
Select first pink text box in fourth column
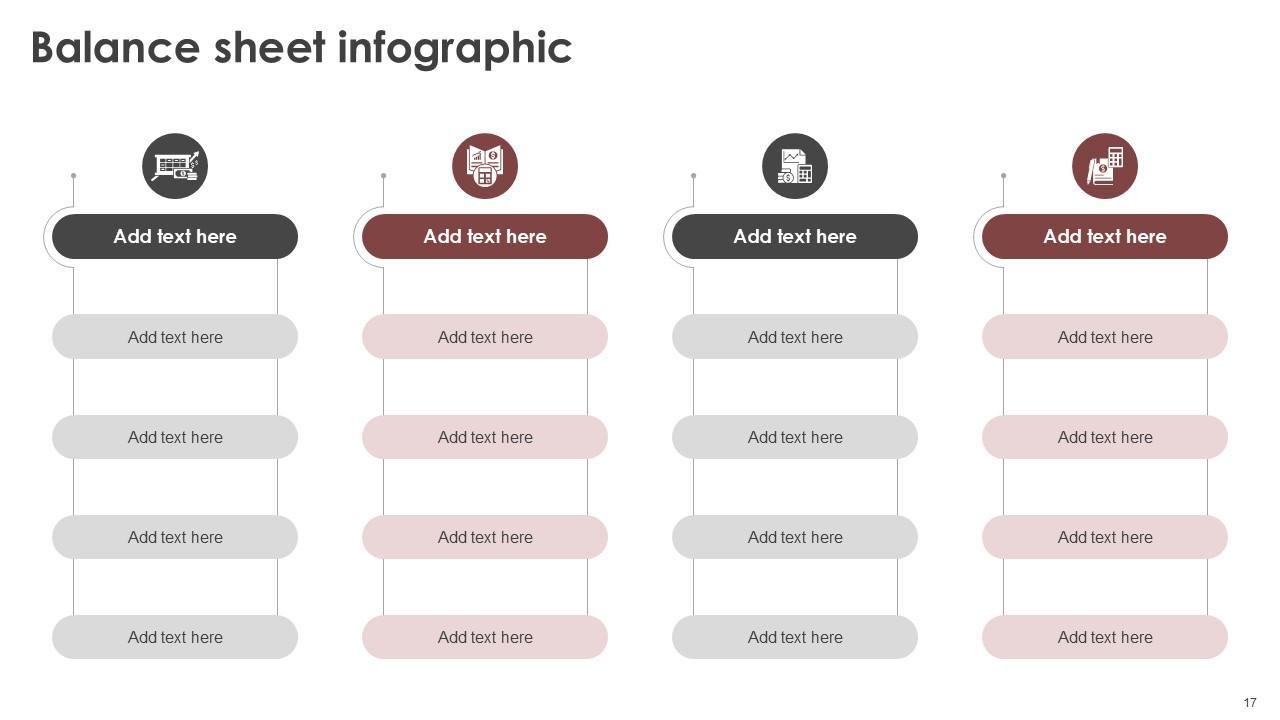[1105, 337]
